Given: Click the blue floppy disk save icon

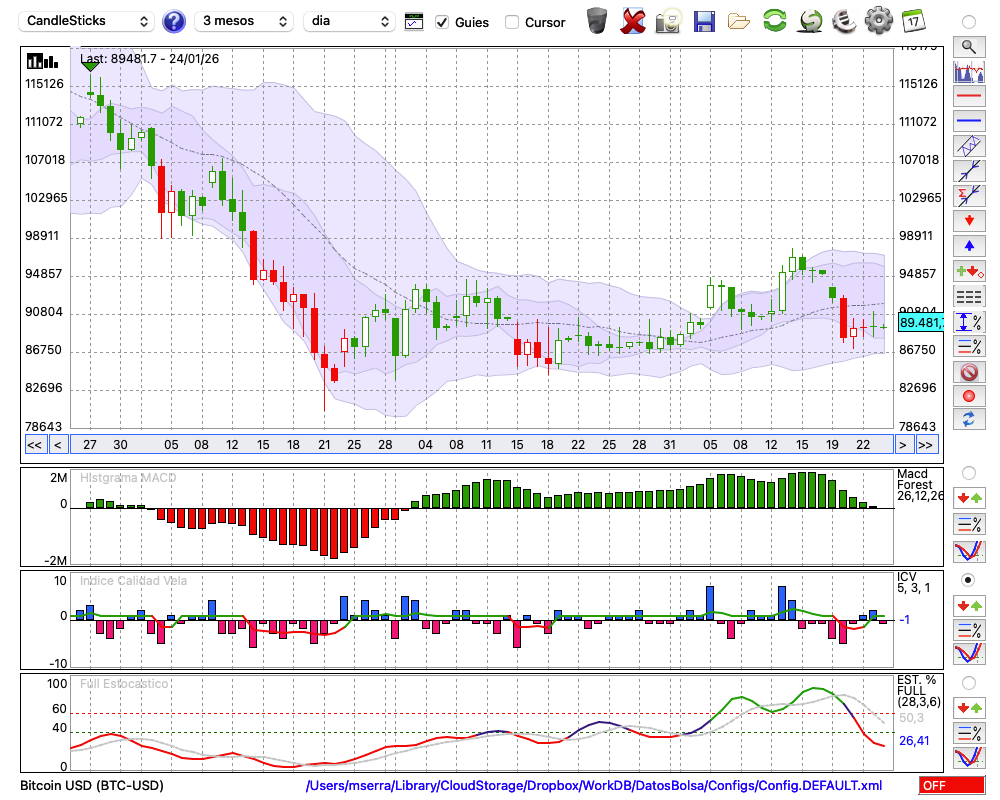Looking at the screenshot, I should point(704,20).
